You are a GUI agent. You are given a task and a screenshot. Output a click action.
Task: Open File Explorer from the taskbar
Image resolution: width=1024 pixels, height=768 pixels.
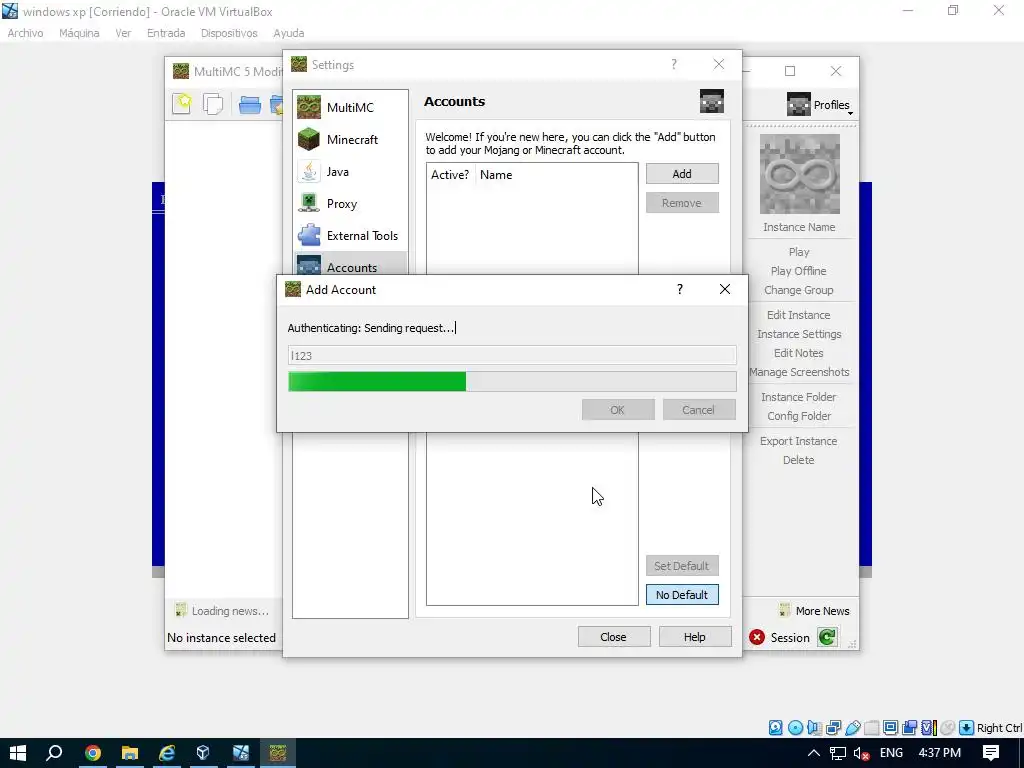(130, 753)
